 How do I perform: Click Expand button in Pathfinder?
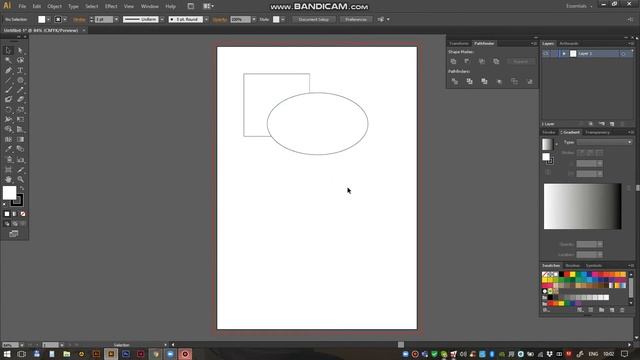520,62
